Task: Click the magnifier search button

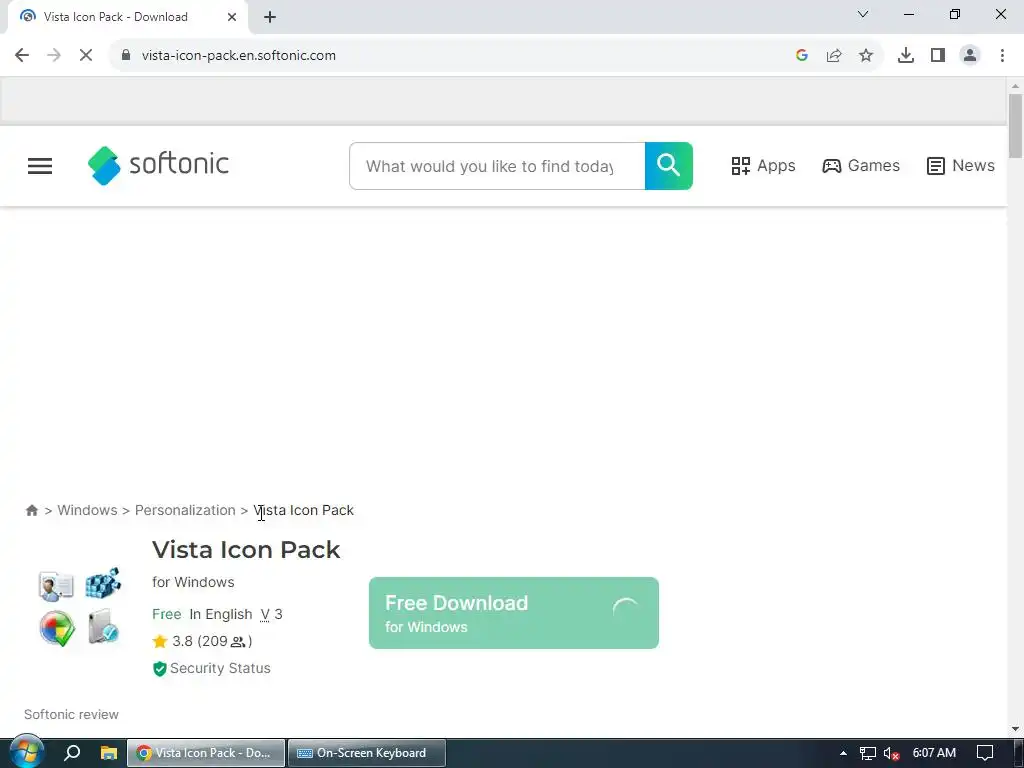Action: [x=669, y=166]
